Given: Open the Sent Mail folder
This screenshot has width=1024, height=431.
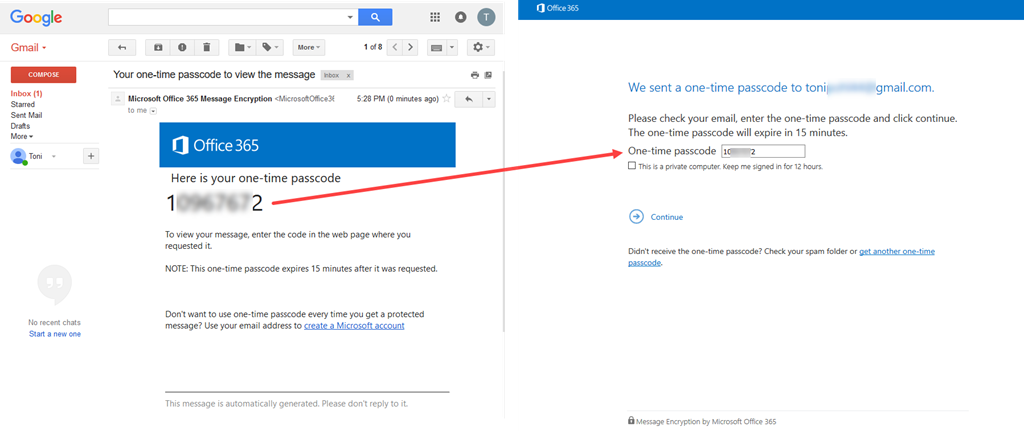Looking at the screenshot, I should tap(26, 115).
